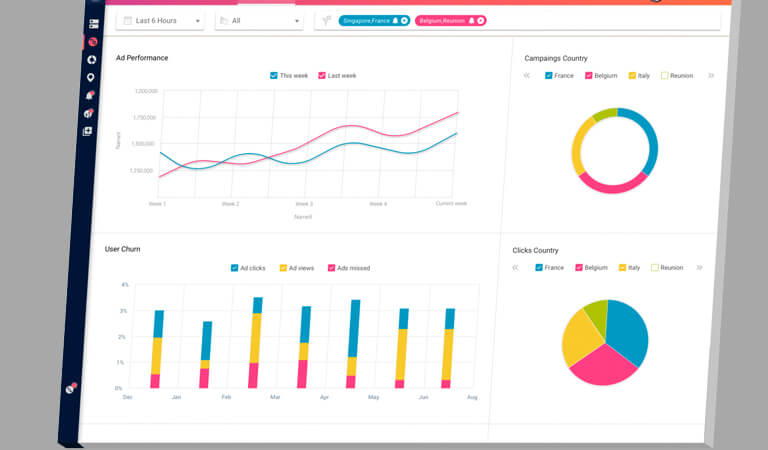Uncheck France in Campaings Country legend
Viewport: 768px width, 450px height.
[x=549, y=75]
